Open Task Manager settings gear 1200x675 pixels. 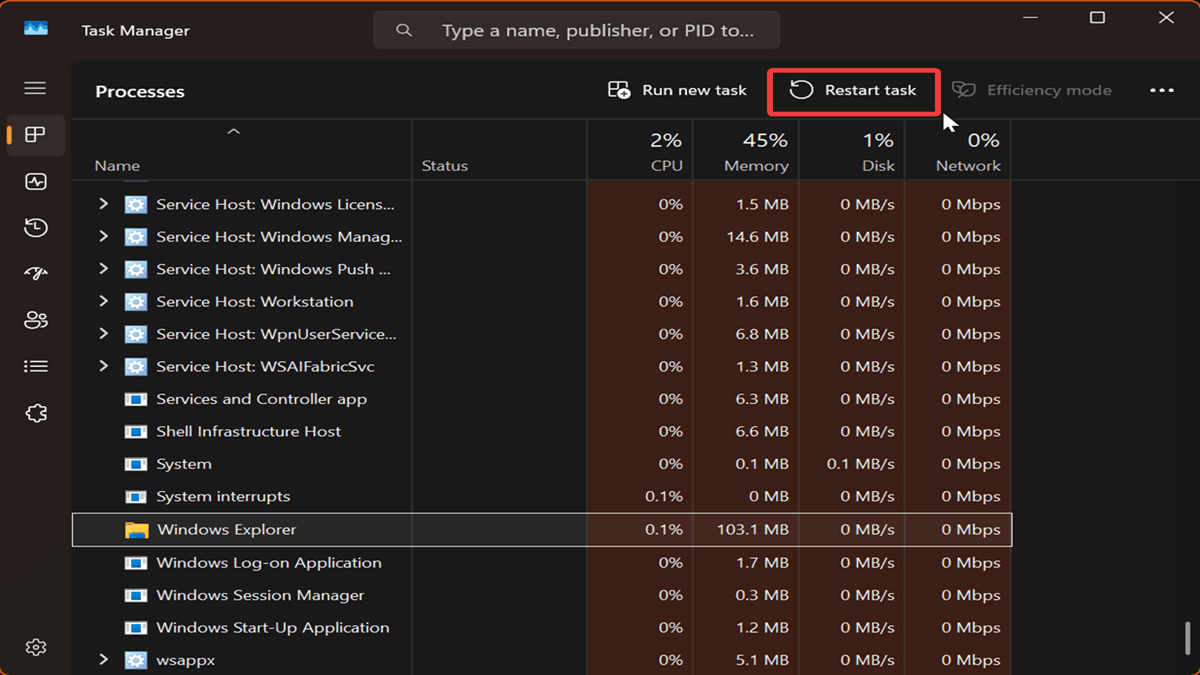pos(36,647)
